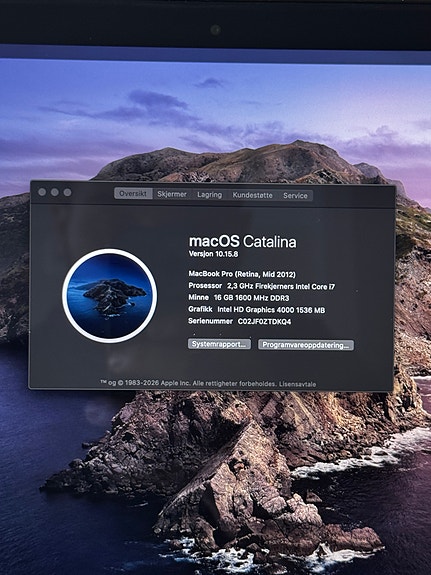Click the macOS Catalina circular logo
Image resolution: width=431 pixels, height=575 pixels.
pyautogui.click(x=109, y=296)
